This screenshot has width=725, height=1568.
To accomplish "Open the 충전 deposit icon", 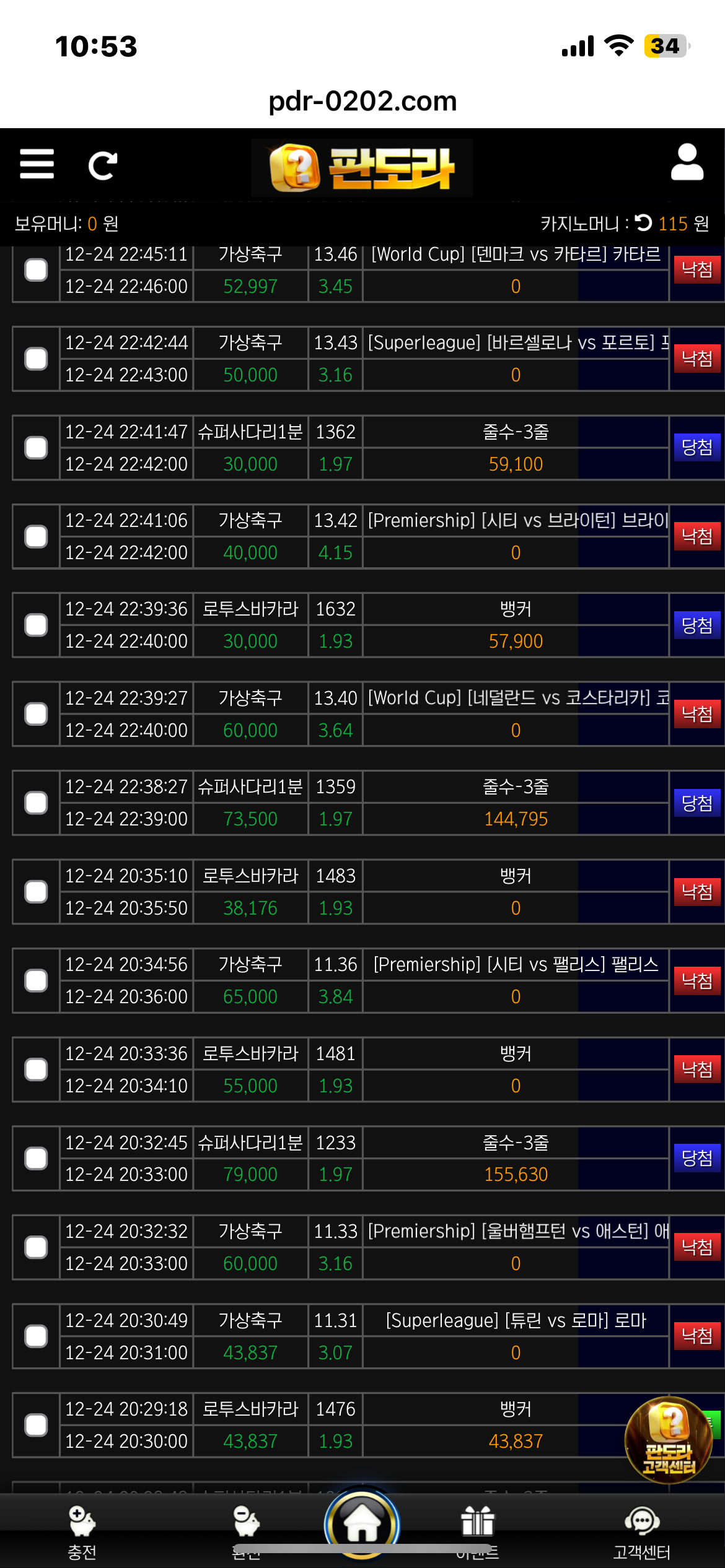I will 82,1531.
